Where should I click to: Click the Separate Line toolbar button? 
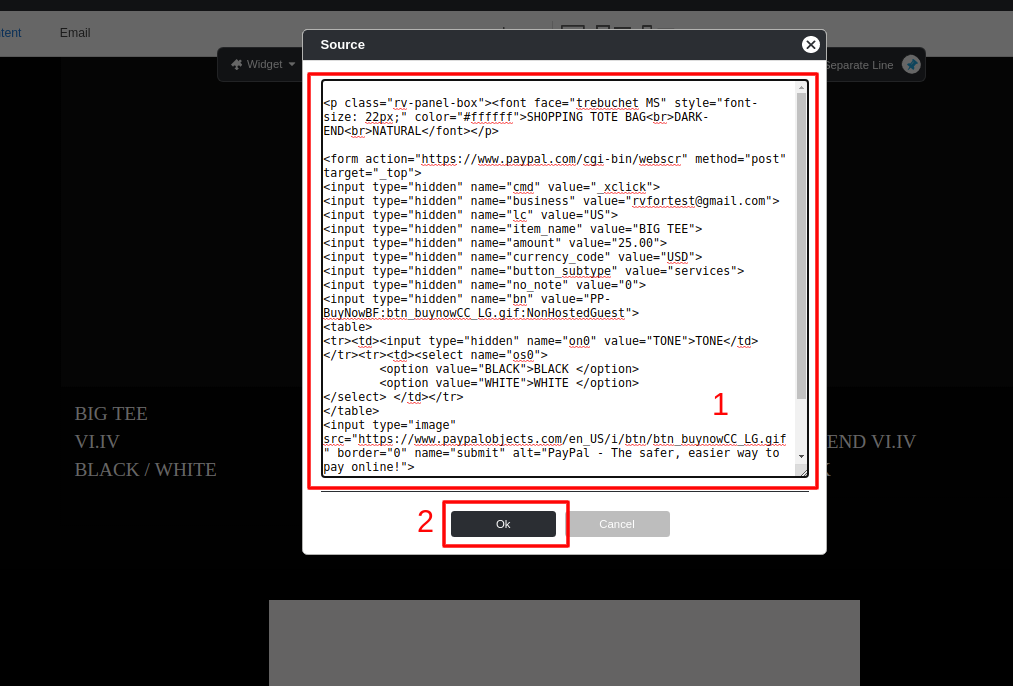coord(859,65)
